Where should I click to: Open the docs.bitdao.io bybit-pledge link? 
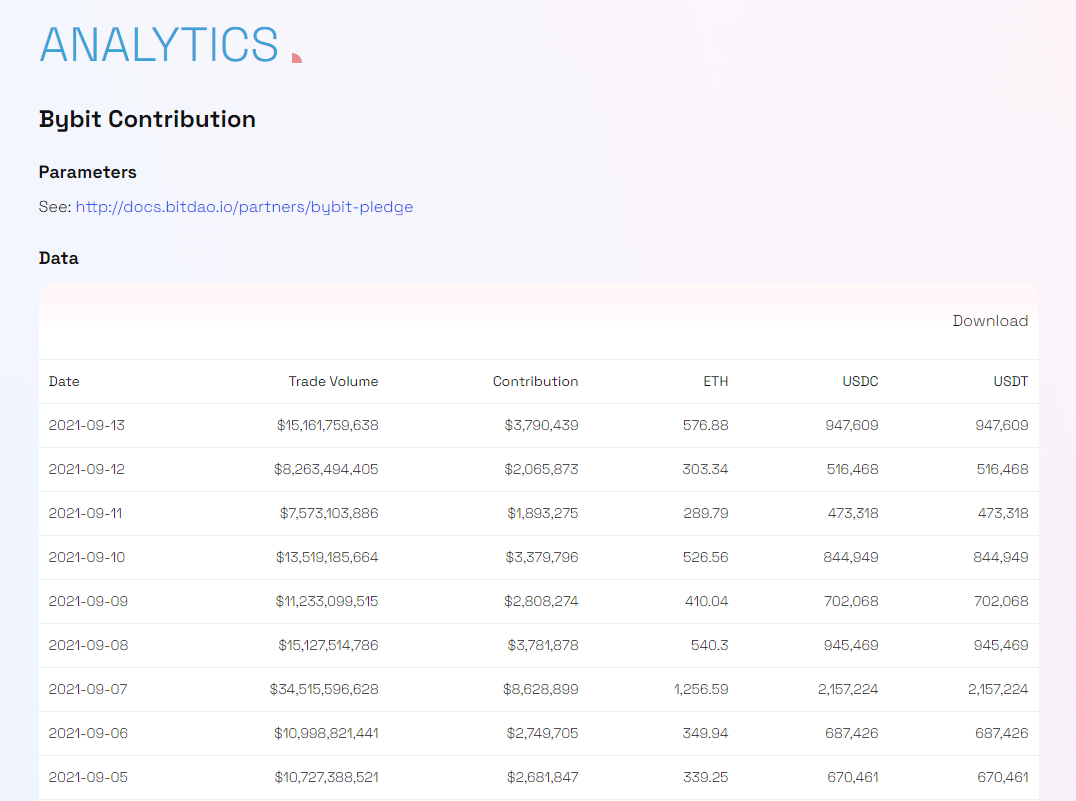coord(244,207)
